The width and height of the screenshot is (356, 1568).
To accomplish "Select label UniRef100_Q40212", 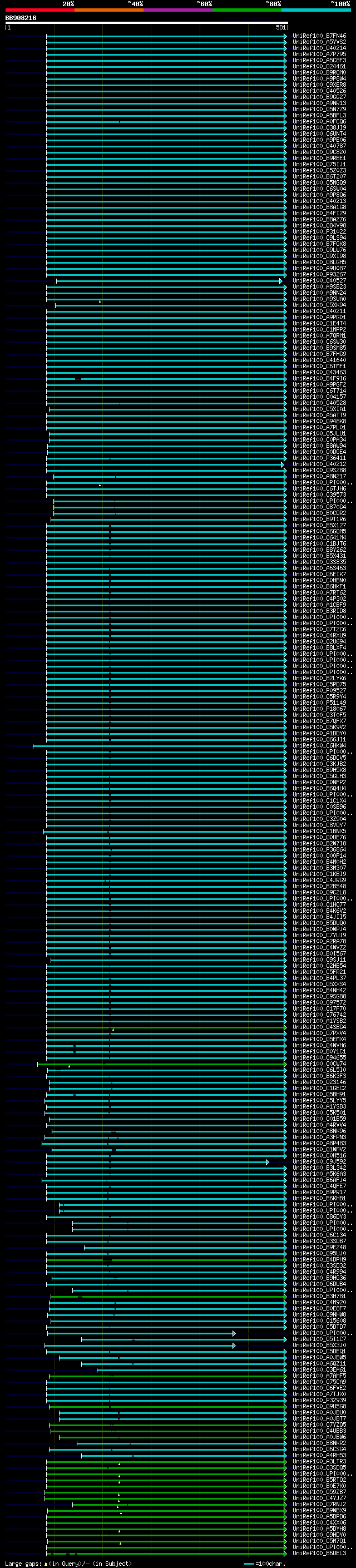I will [x=319, y=464].
